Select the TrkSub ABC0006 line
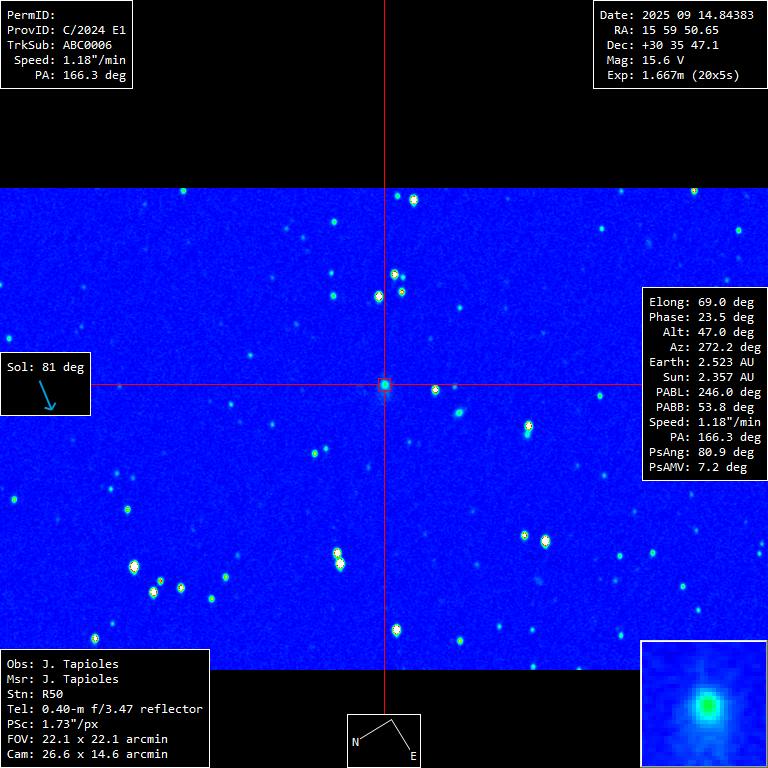768x768 pixels. click(x=59, y=45)
